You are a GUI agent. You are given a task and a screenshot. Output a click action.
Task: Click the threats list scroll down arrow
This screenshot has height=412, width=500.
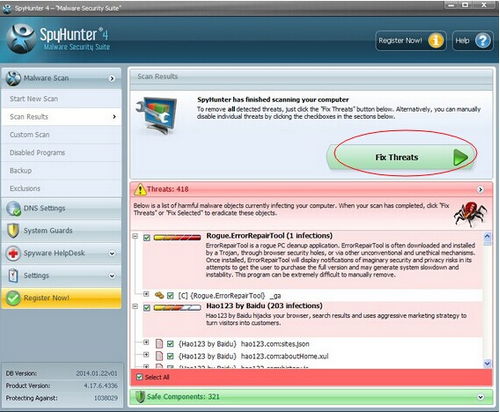[x=487, y=363]
